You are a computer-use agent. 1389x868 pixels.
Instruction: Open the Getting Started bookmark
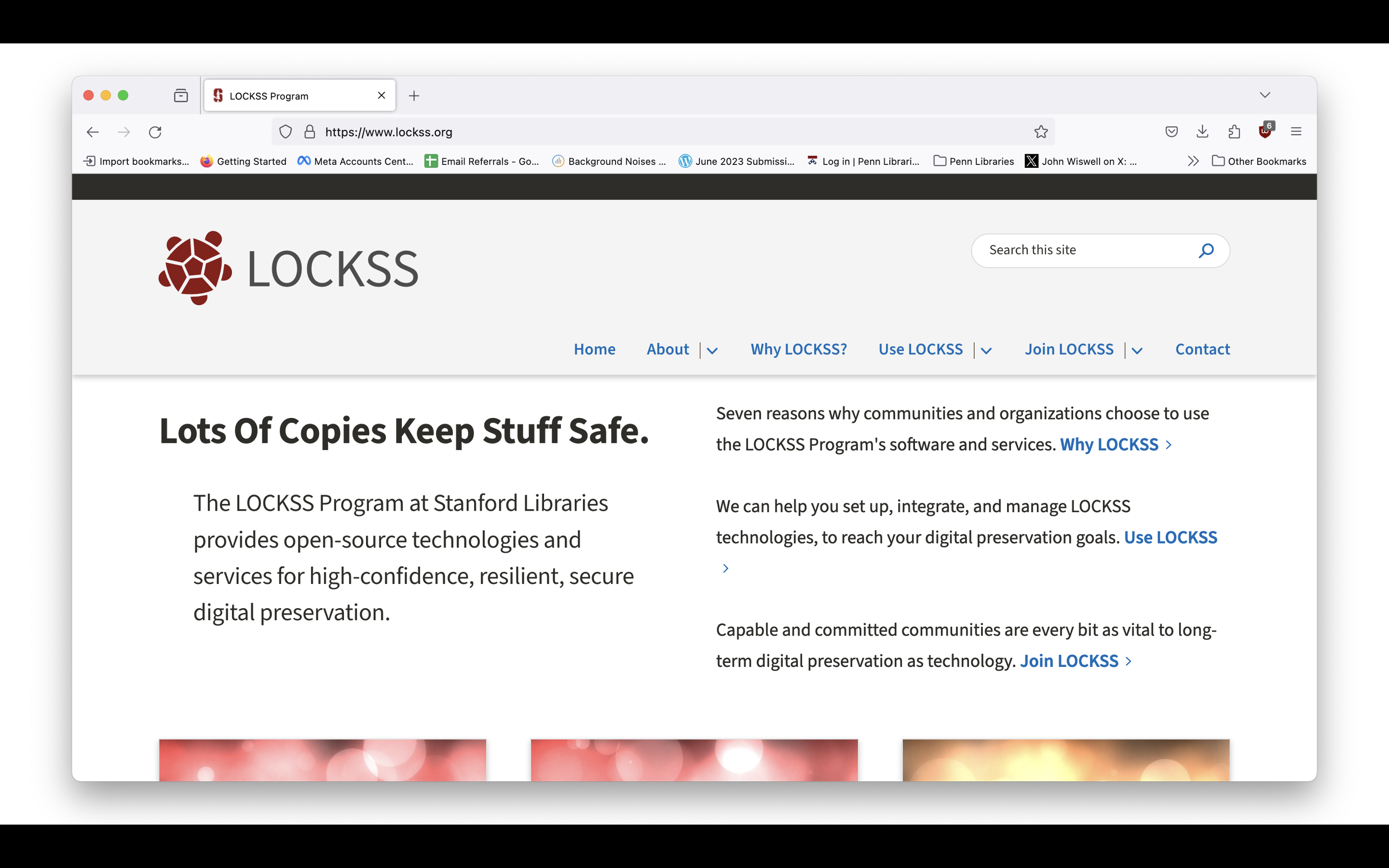244,162
